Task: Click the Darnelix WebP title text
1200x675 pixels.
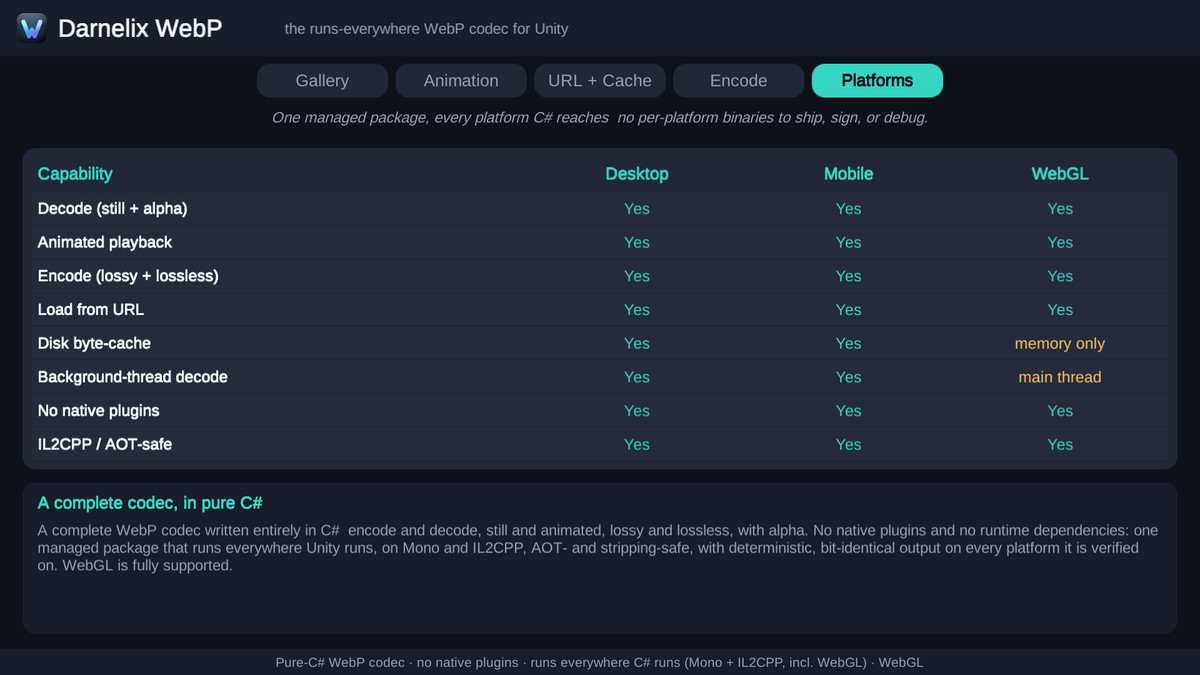Action: coord(140,29)
